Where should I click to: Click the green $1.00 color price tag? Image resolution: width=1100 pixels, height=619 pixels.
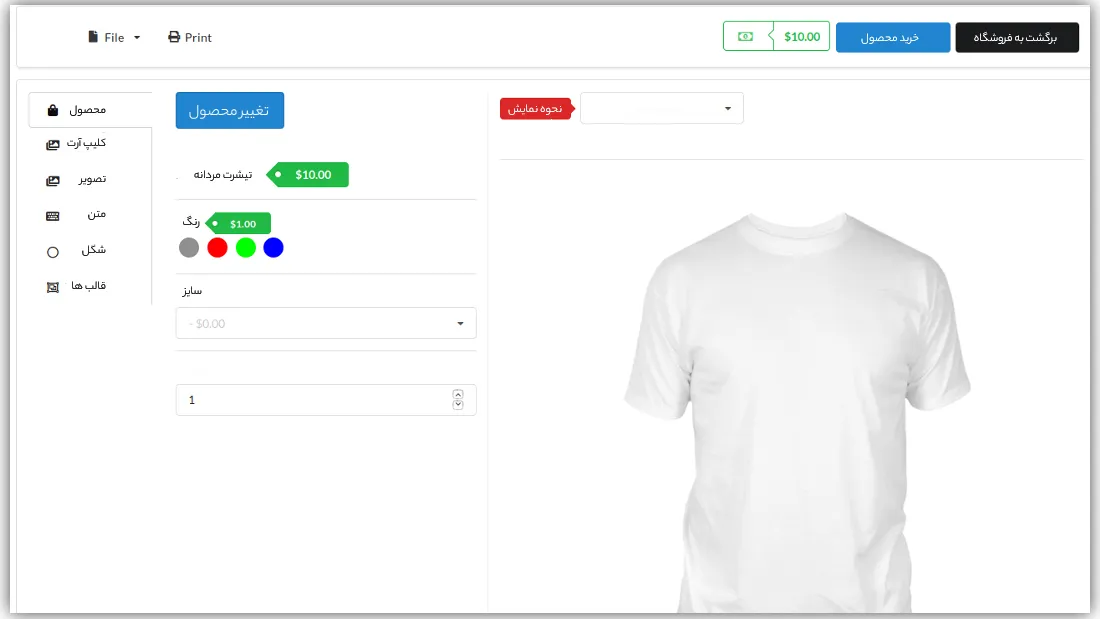coord(239,224)
